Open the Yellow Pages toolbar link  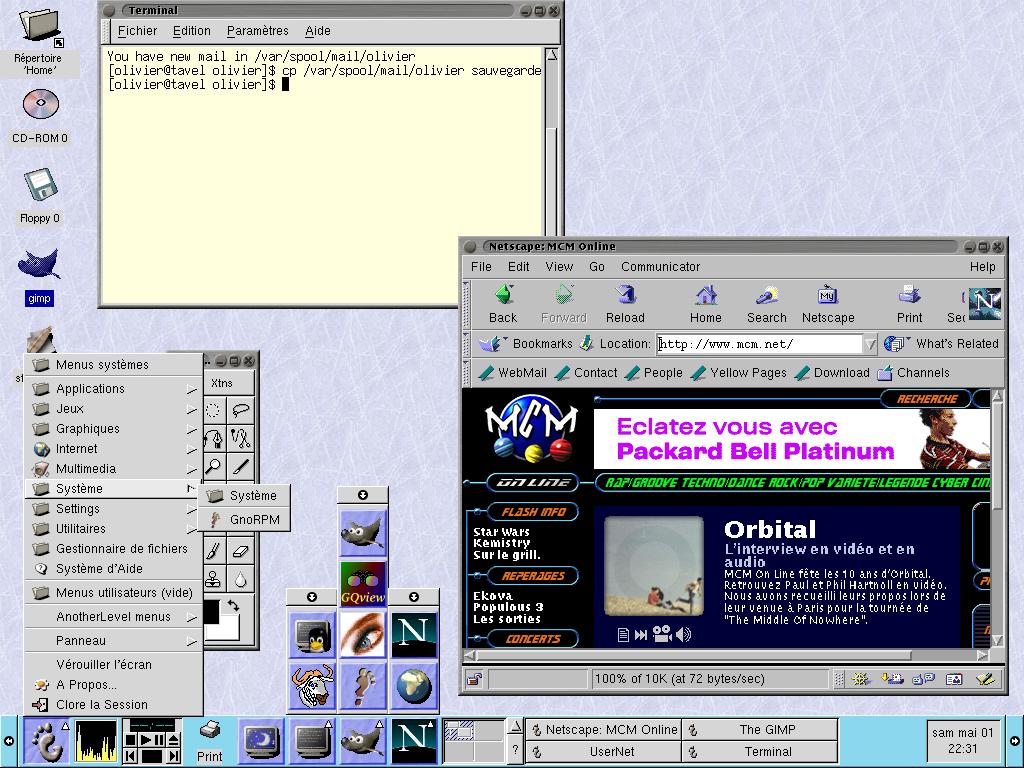tap(739, 373)
